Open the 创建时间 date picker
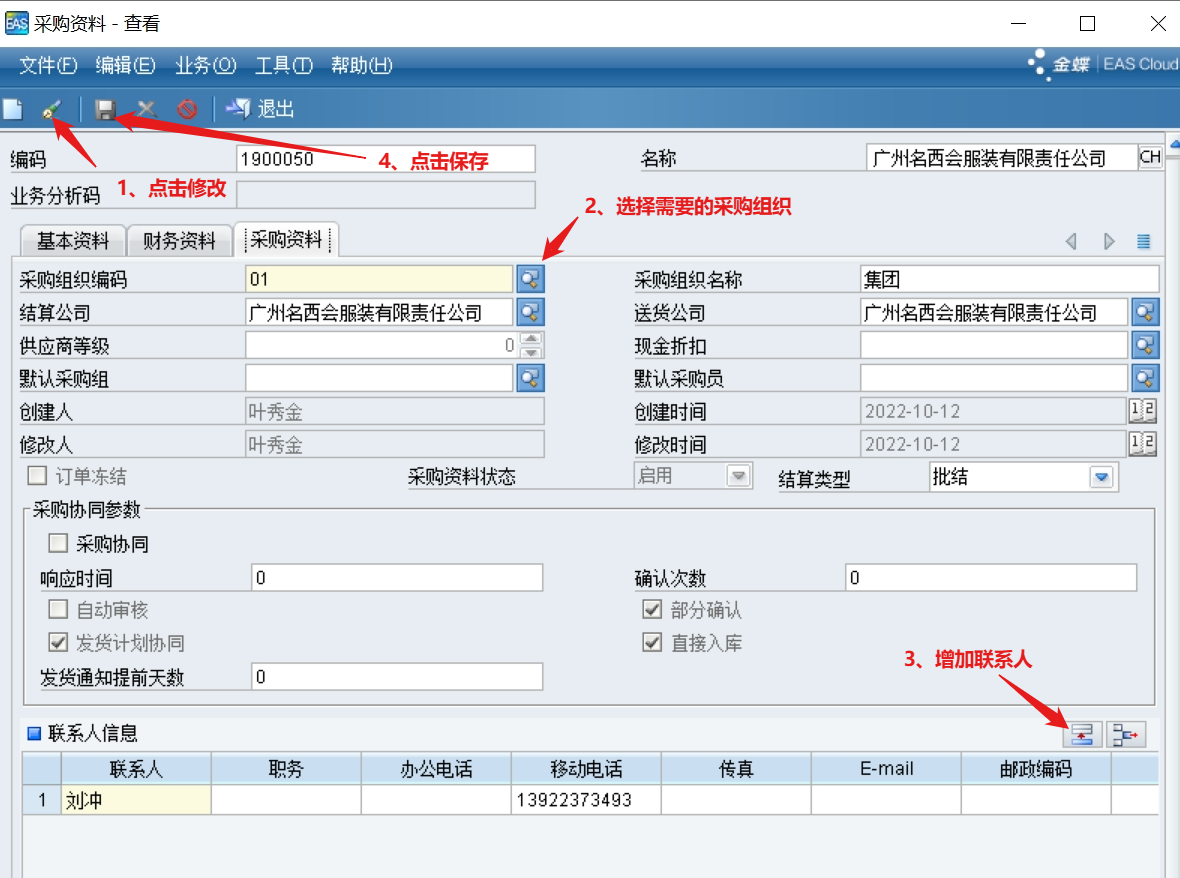Image resolution: width=1180 pixels, height=878 pixels. [1142, 411]
